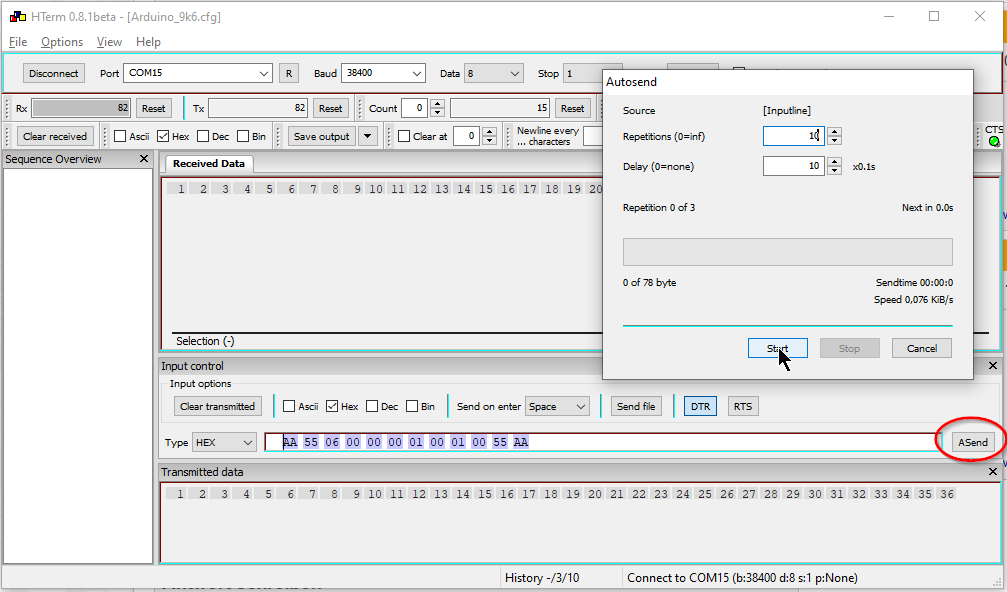1007x592 pixels.
Task: Open the Options menu
Action: point(62,42)
